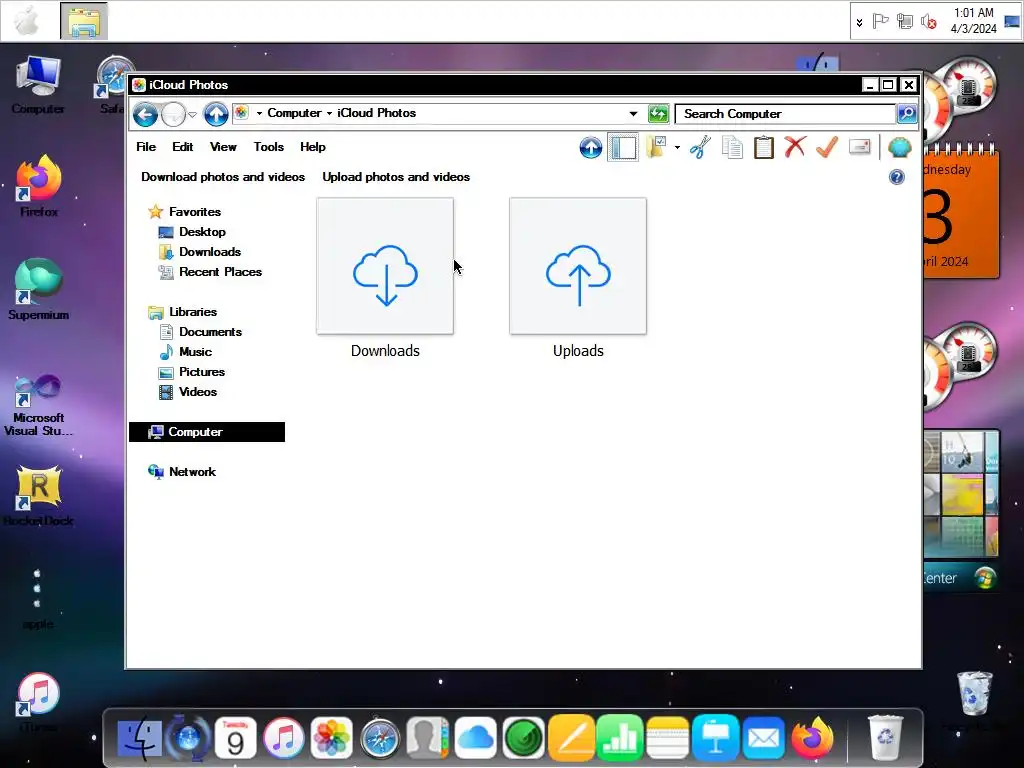
Task: Open Finder icon in the dock
Action: click(140, 739)
